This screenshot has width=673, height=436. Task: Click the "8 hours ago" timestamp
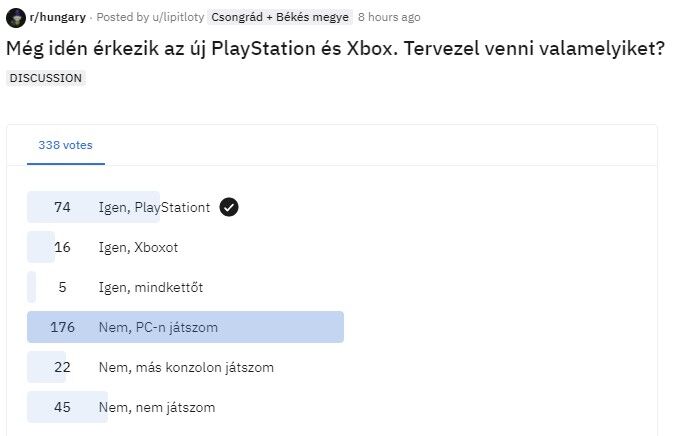[x=389, y=17]
